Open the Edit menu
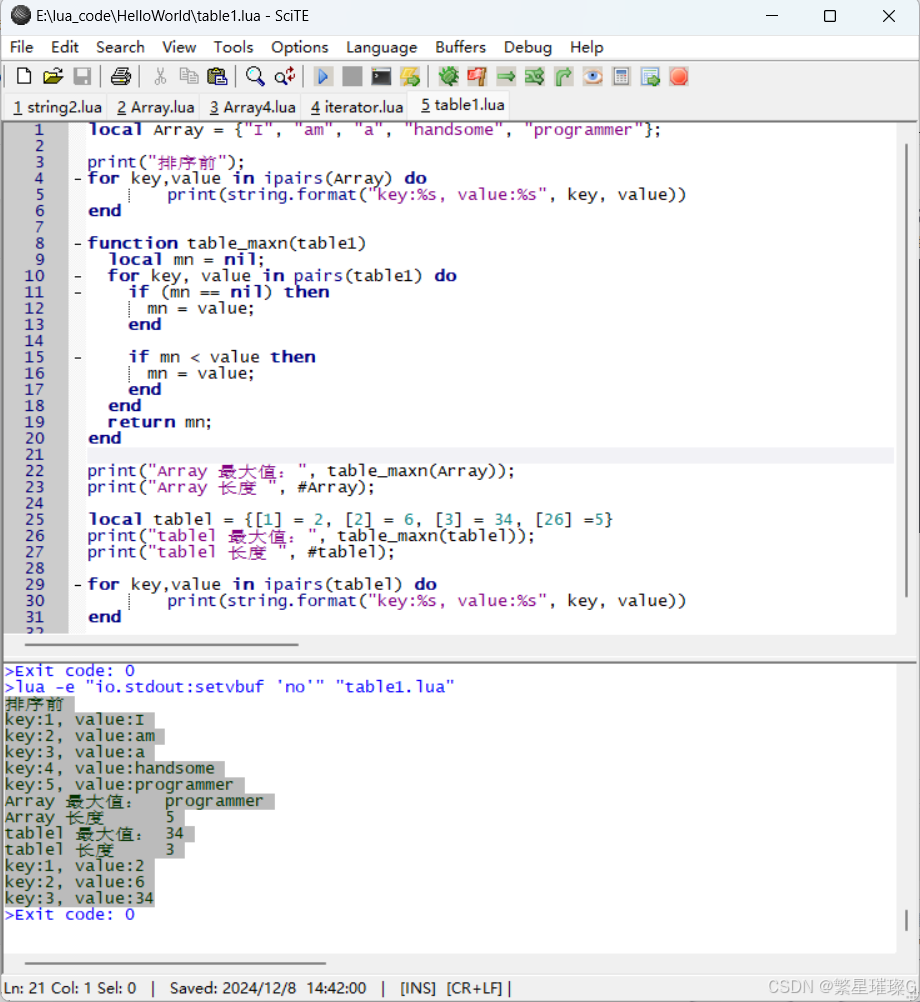 point(65,47)
